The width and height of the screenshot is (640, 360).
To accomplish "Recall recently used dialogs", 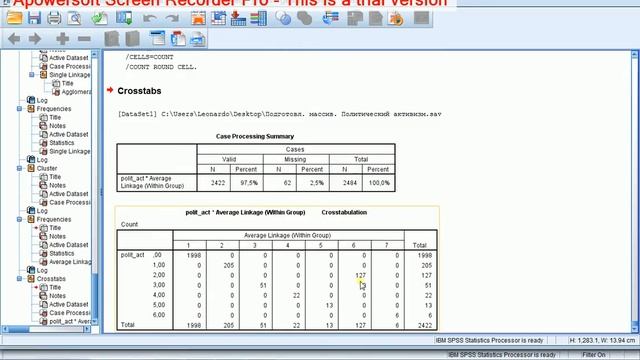I will [x=124, y=18].
